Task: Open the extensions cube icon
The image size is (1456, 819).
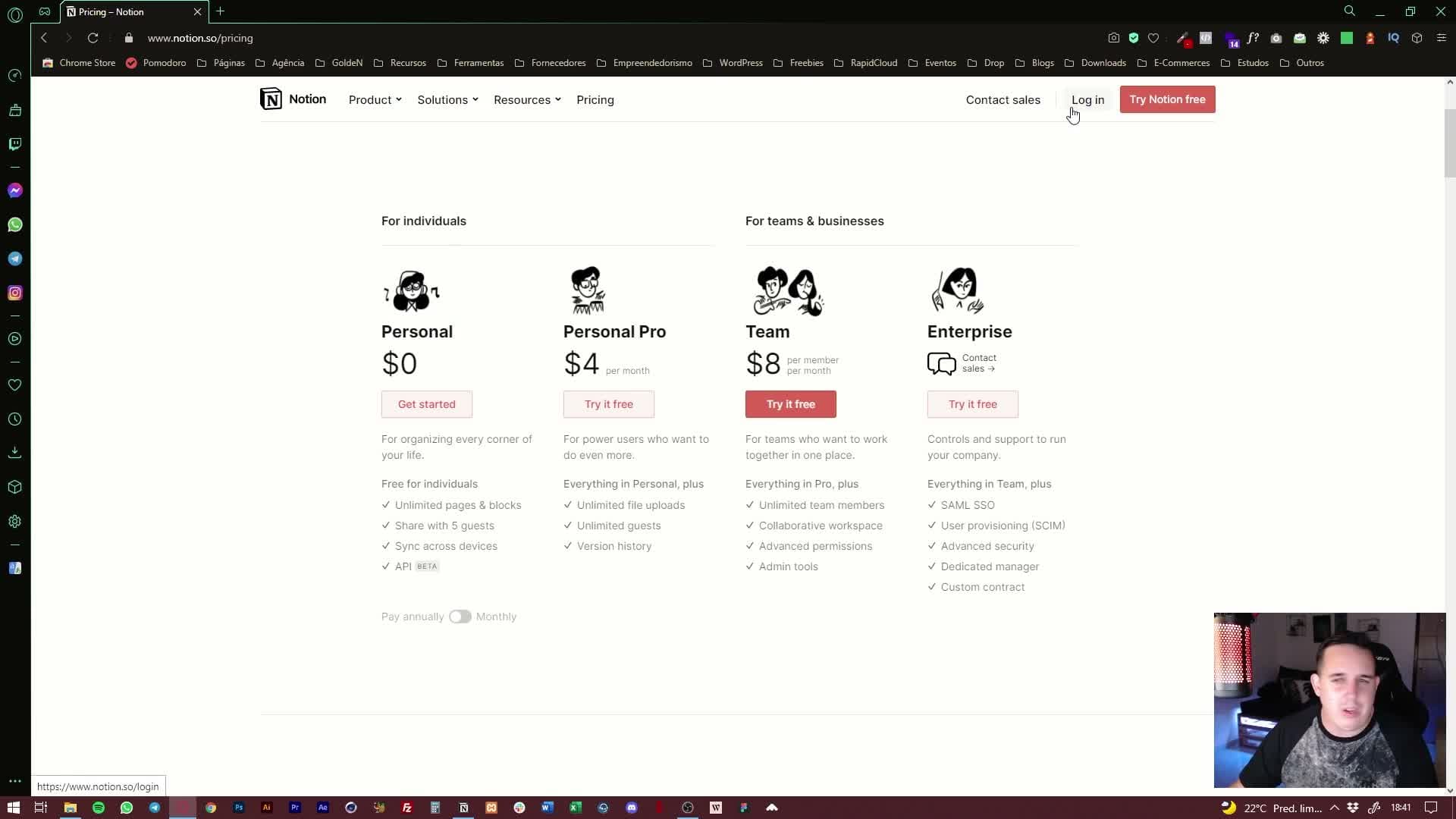Action: (1417, 38)
